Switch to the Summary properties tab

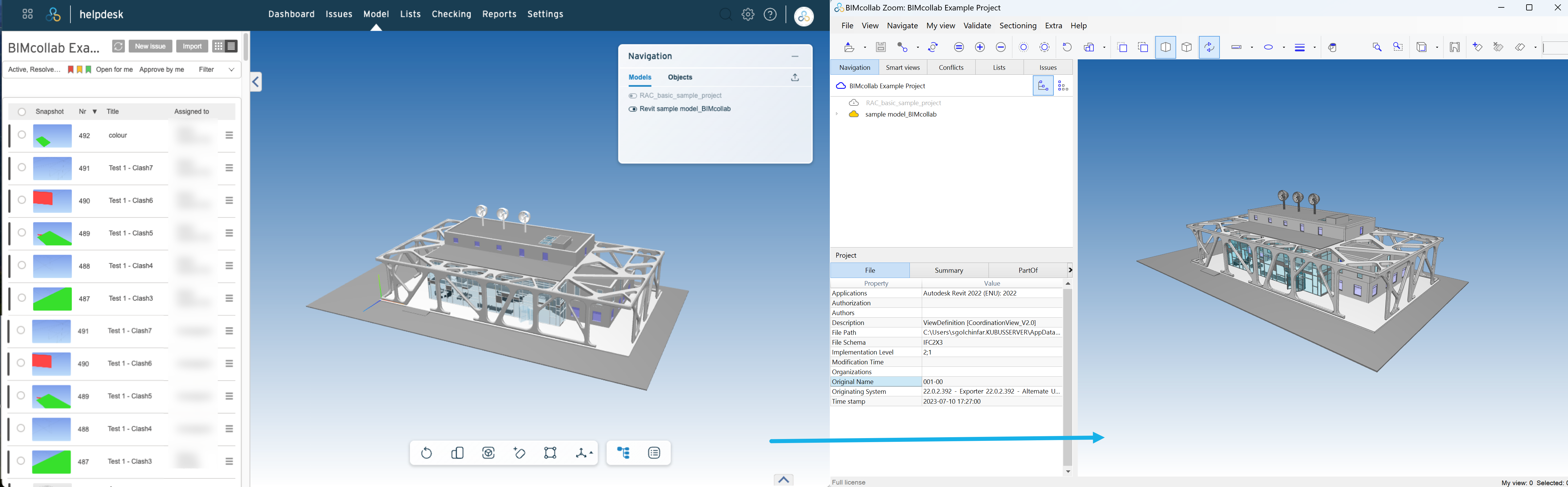[949, 270]
